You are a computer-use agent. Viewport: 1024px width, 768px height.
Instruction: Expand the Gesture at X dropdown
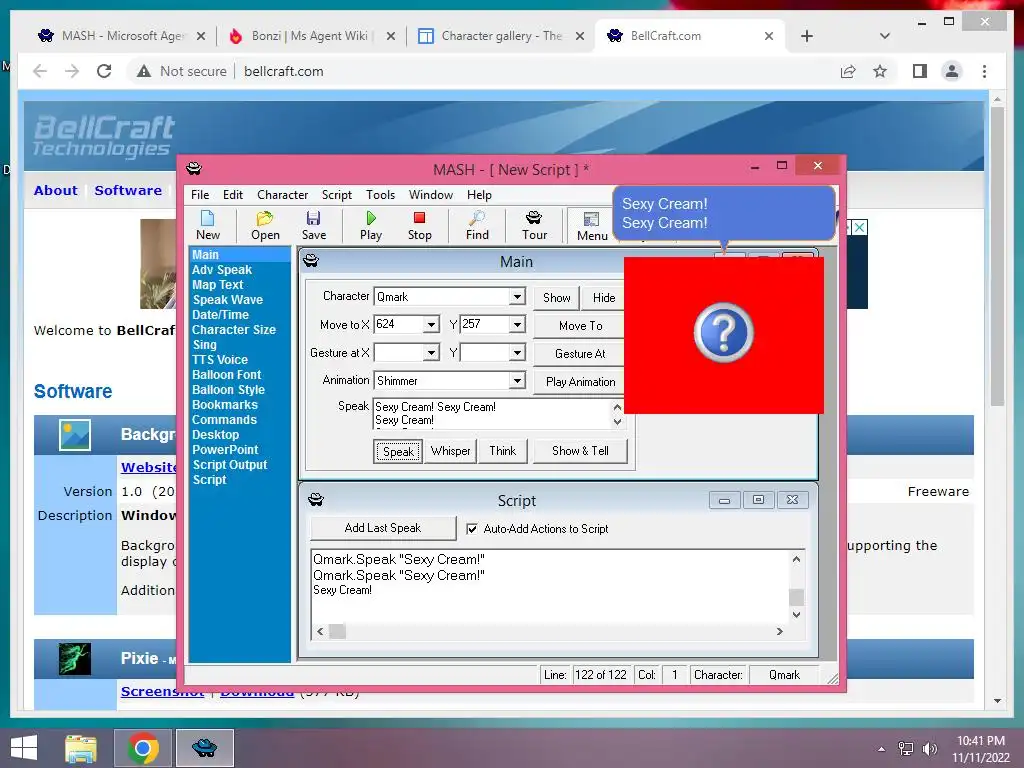click(x=431, y=353)
